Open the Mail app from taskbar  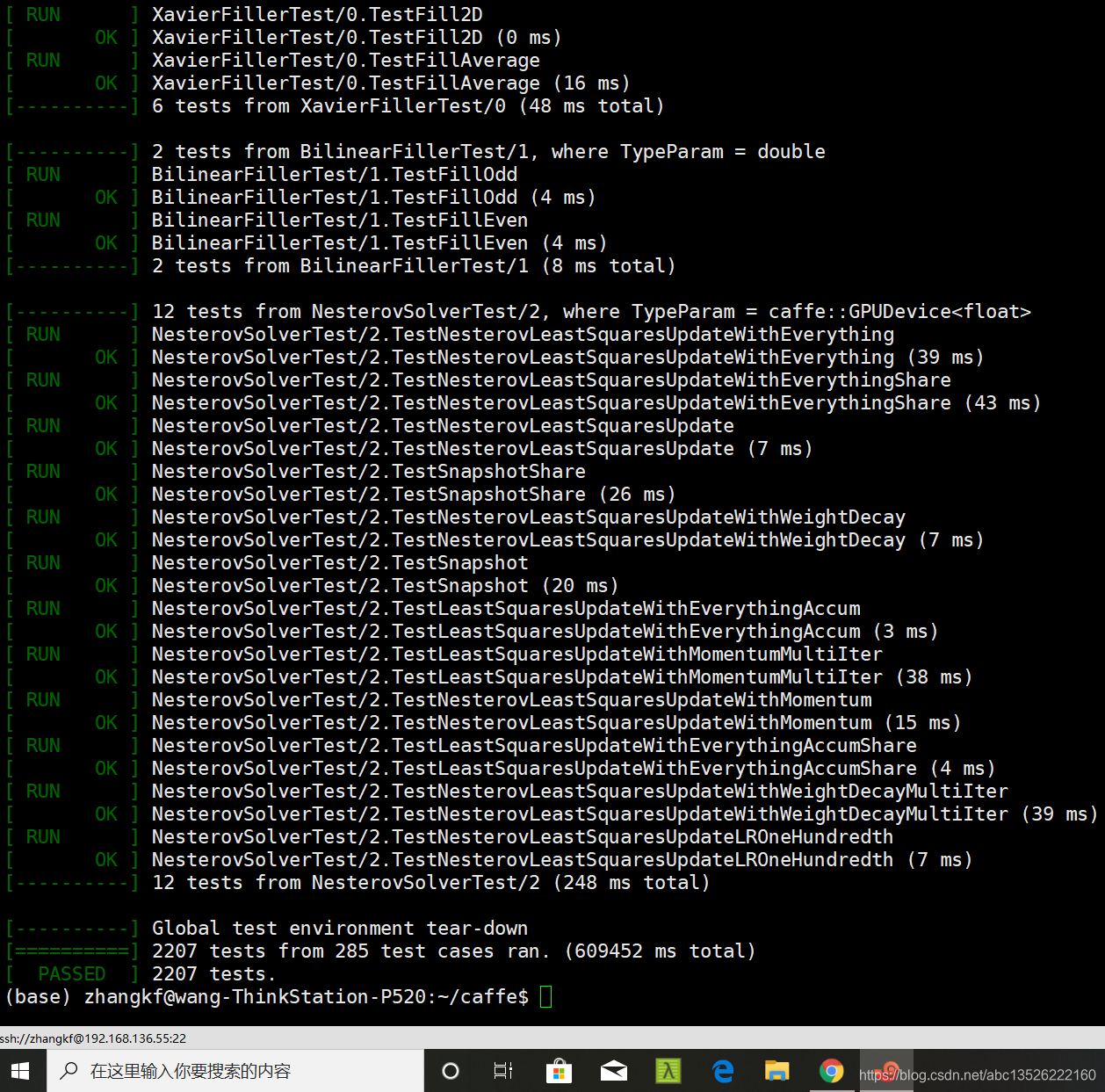(x=613, y=1071)
